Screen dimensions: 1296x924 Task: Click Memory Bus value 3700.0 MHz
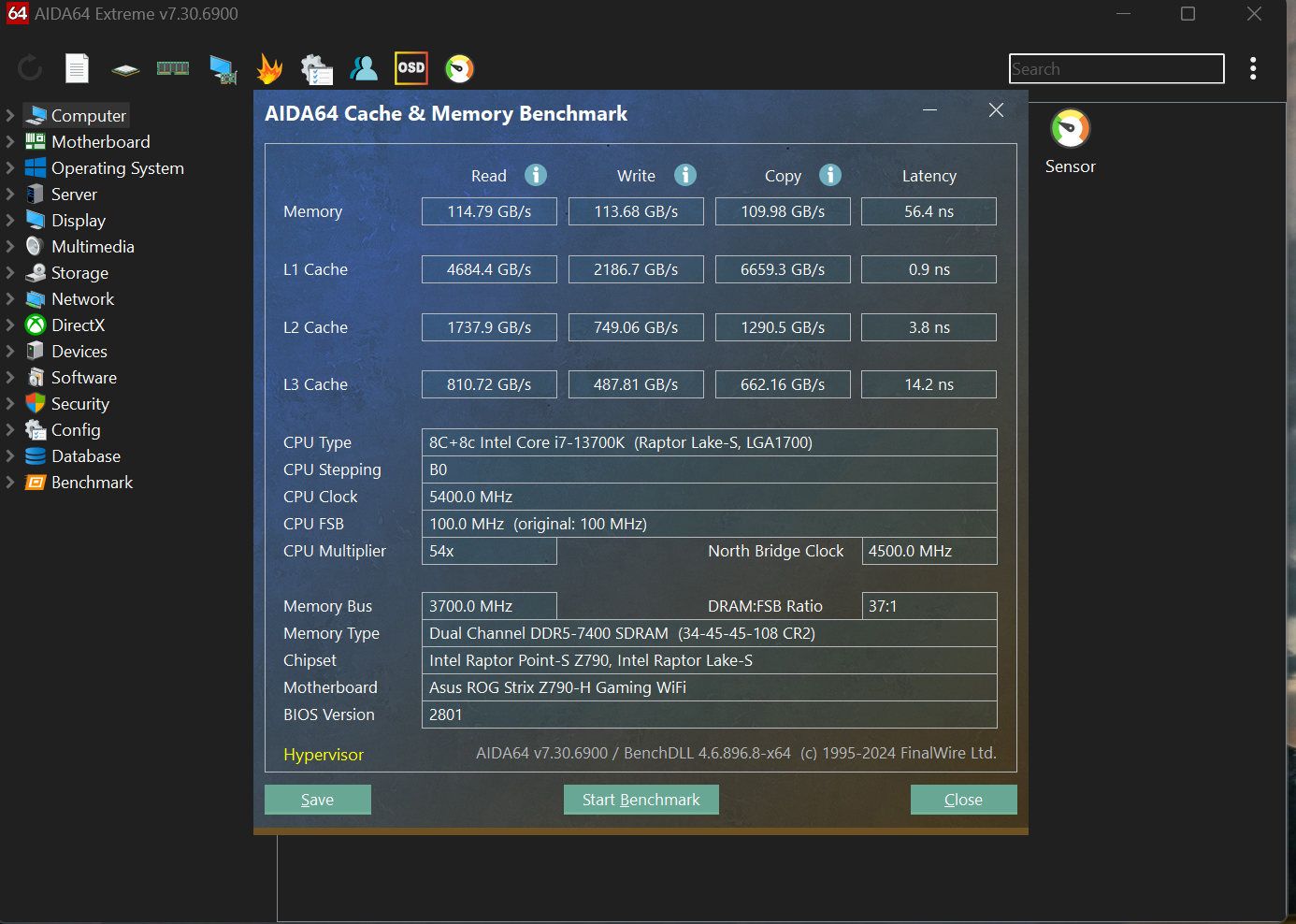tap(489, 606)
